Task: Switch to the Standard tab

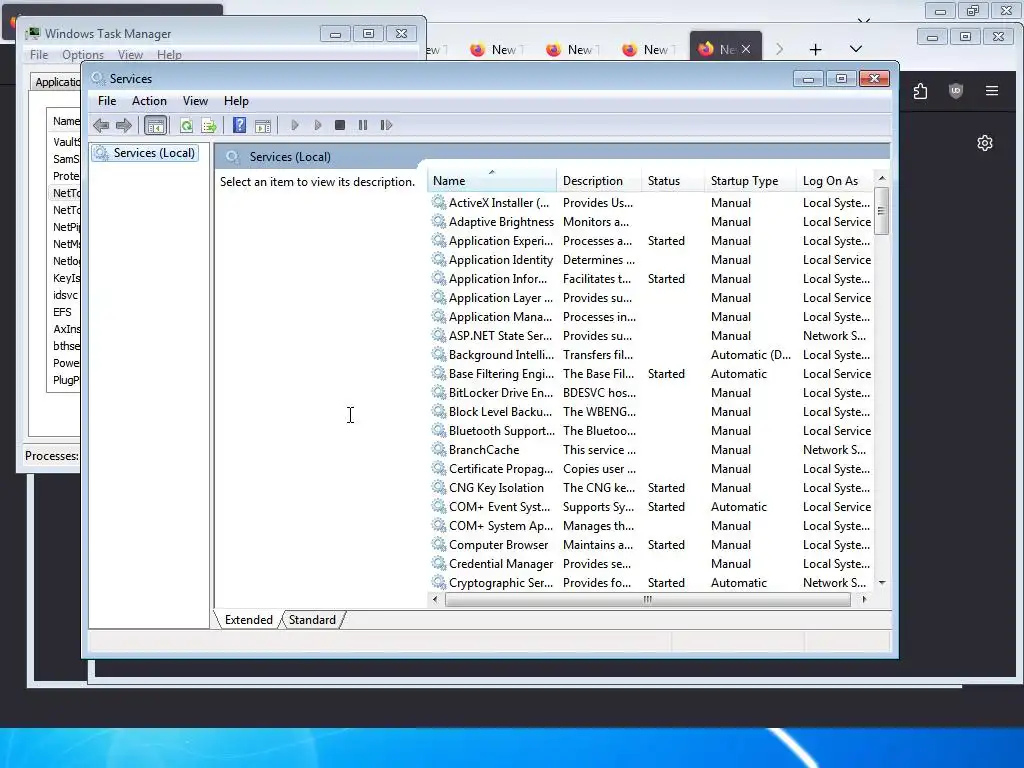Action: [x=312, y=620]
